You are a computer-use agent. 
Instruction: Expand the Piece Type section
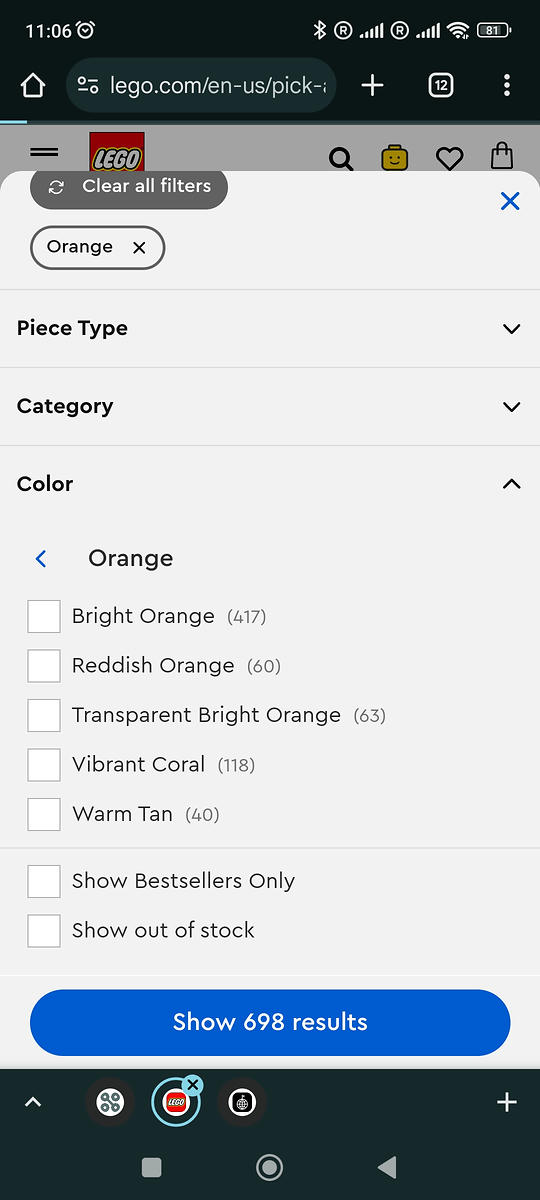click(x=270, y=328)
